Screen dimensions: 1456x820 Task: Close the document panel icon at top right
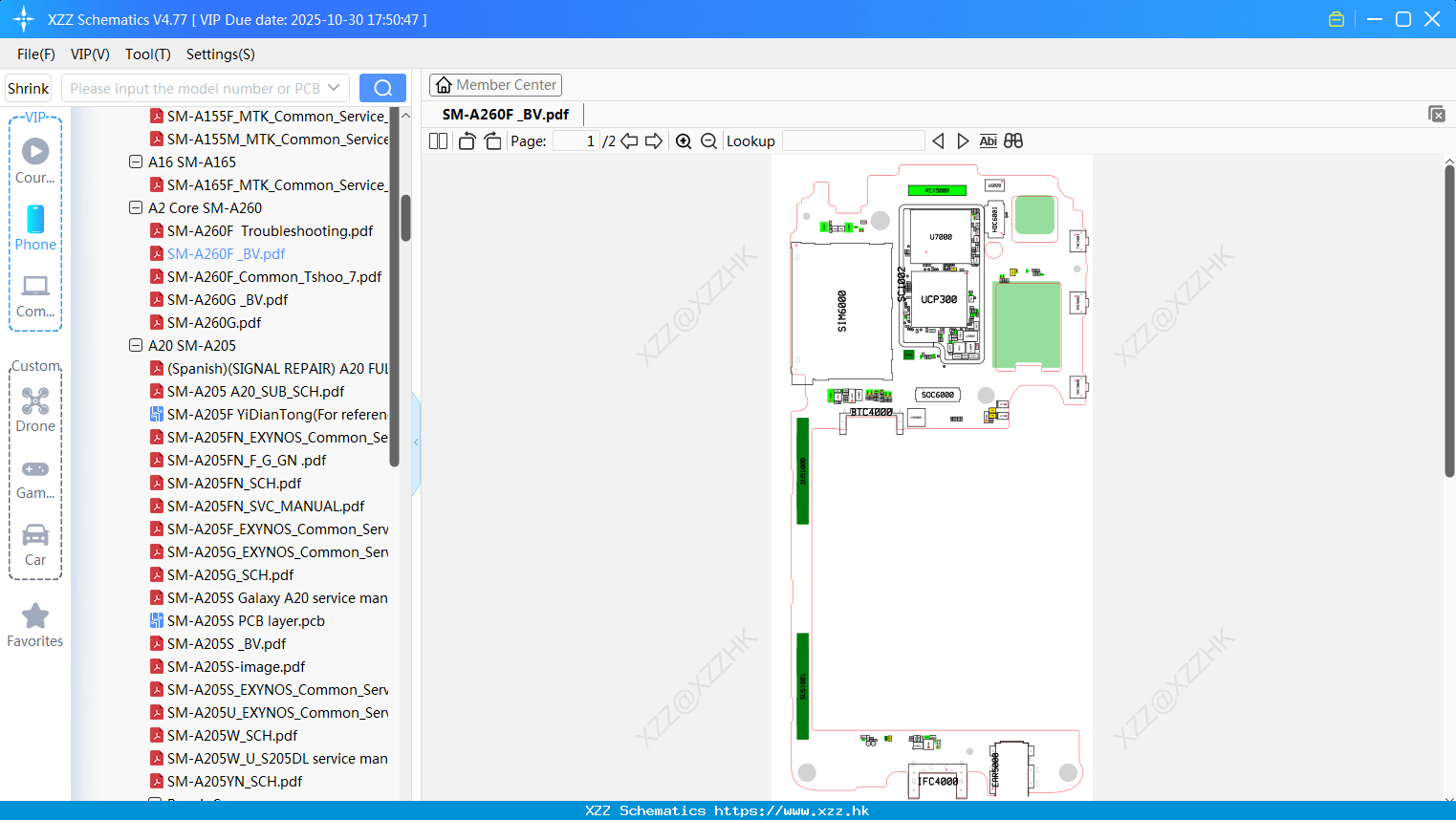pos(1437,114)
